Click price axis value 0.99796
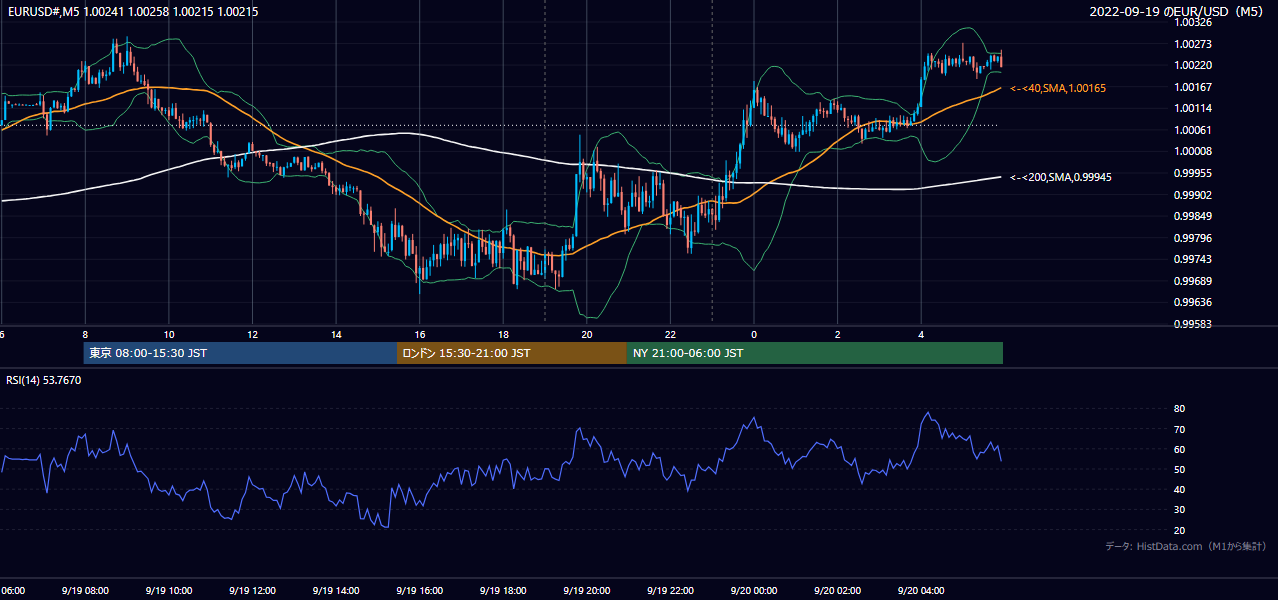The image size is (1278, 600). pos(1191,238)
